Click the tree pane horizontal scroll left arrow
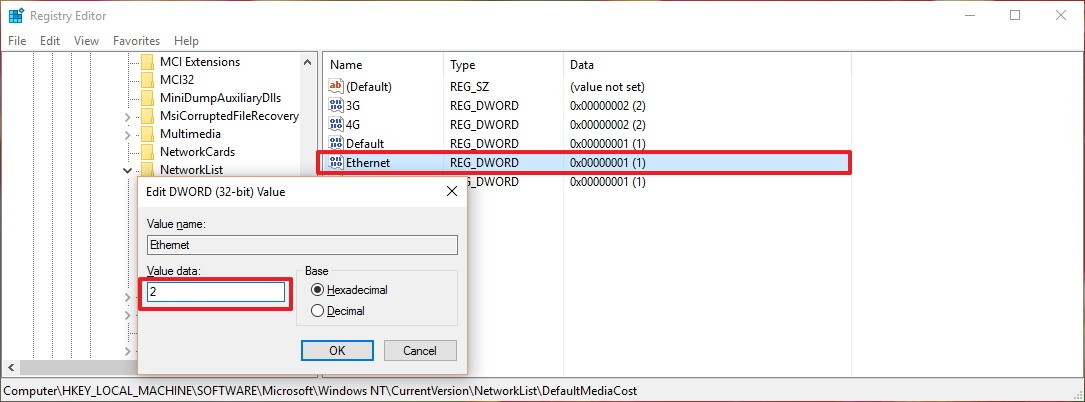The height and width of the screenshot is (402, 1085). [x=10, y=367]
